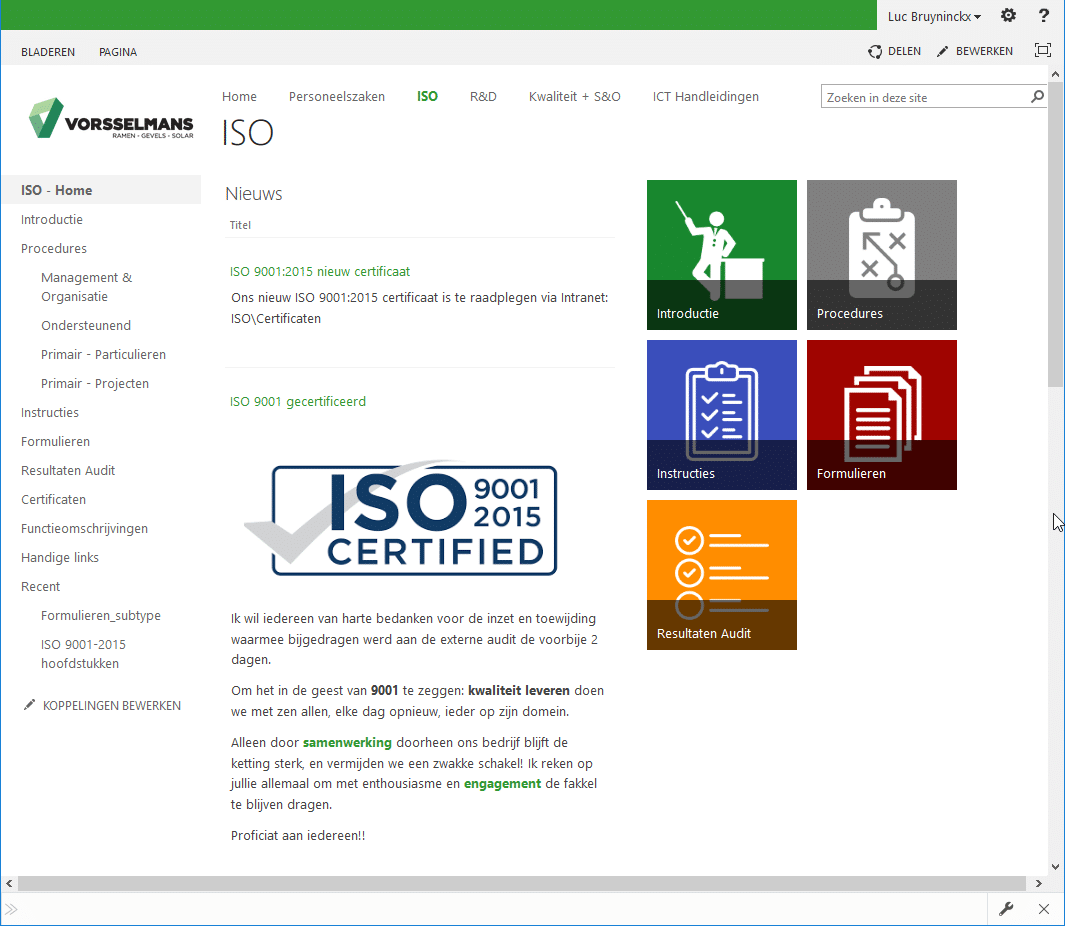Click the ISO 9001 2015 Certified image
Screen dimensions: 1065x926
[x=401, y=518]
